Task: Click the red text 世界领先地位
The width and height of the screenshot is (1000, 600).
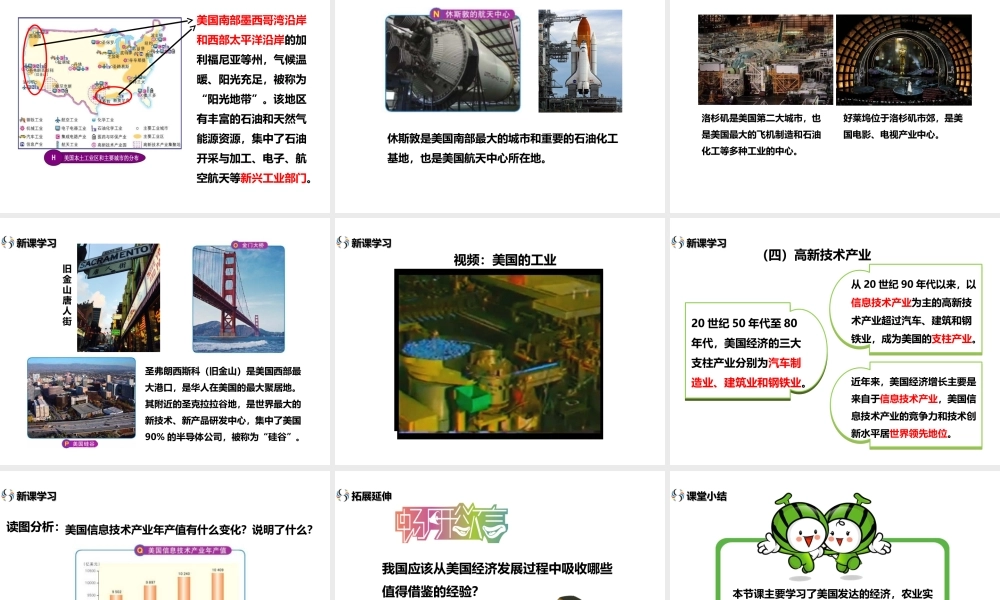Action: pyautogui.click(x=918, y=433)
